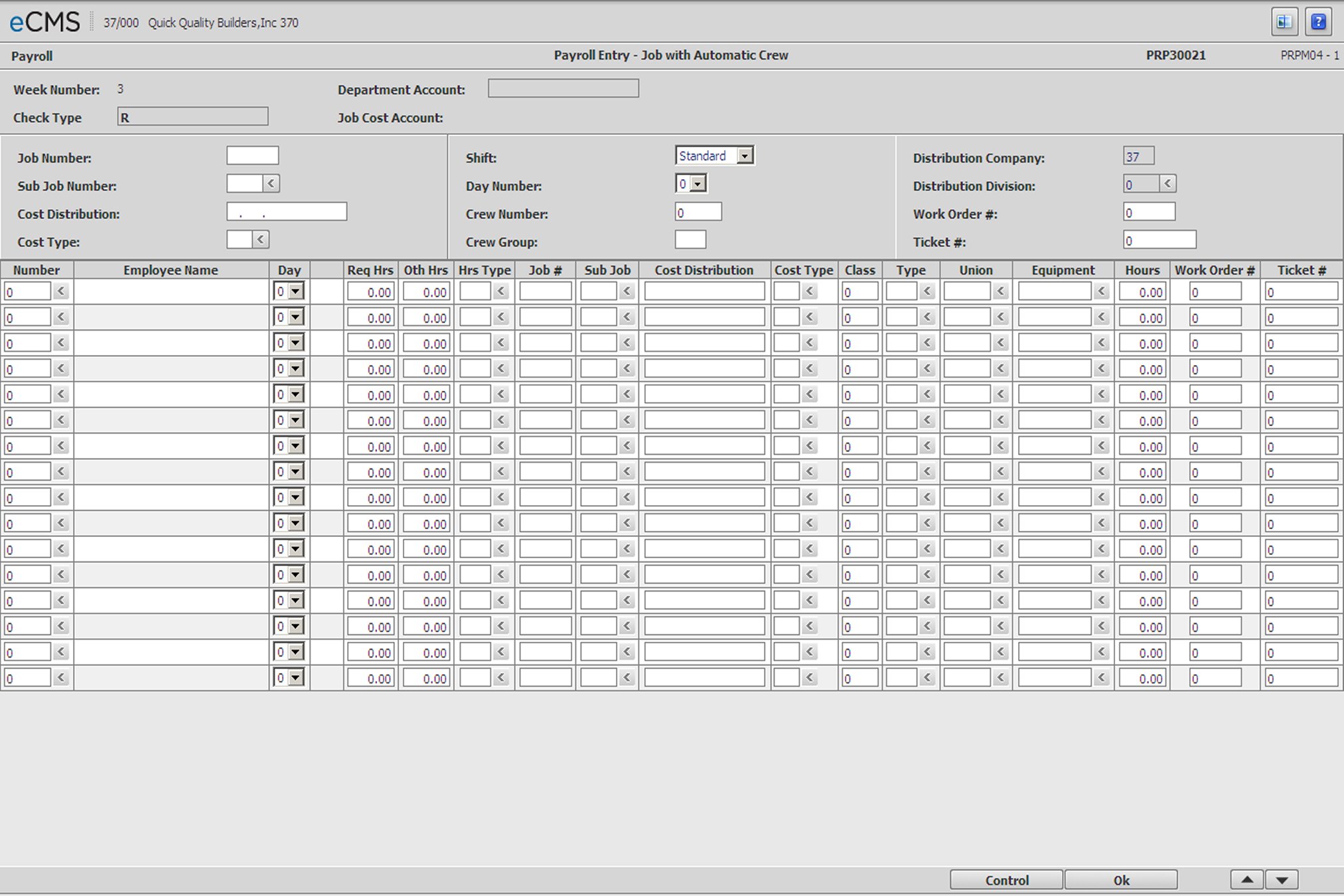Open Union lookup in second grid row
Viewport: 1344px width, 896px height.
click(x=1000, y=317)
